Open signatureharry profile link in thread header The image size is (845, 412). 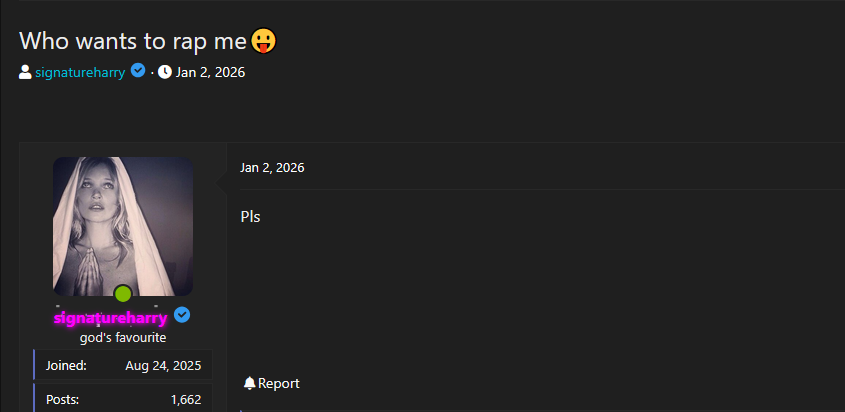tap(80, 72)
